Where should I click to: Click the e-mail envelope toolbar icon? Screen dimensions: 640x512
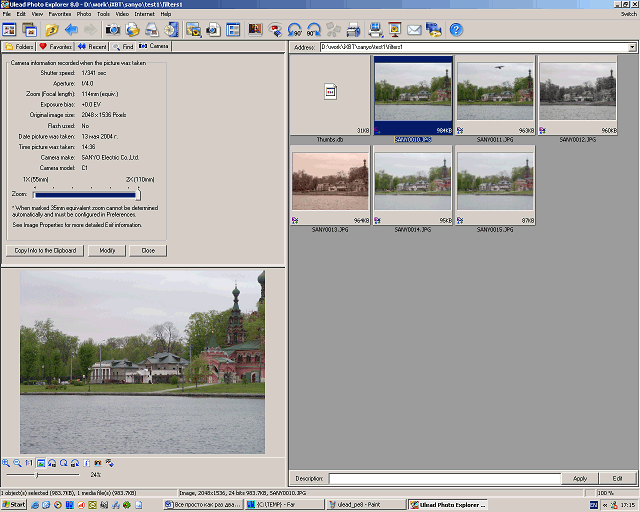pos(413,29)
